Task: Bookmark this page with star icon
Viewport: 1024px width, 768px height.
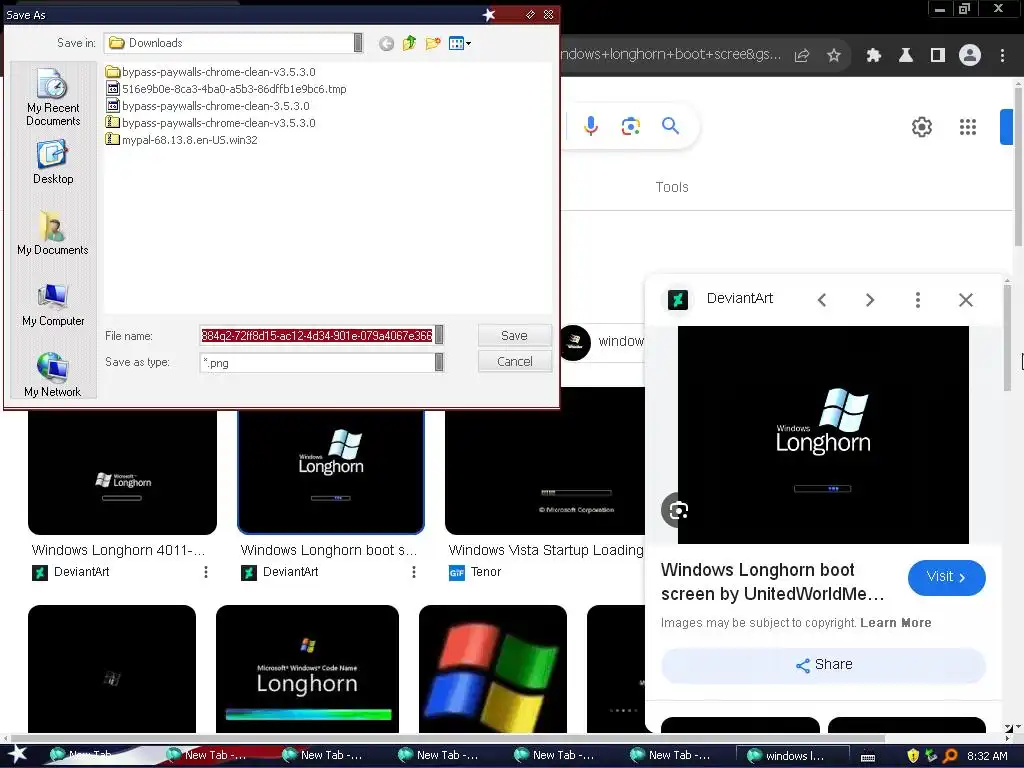Action: pyautogui.click(x=834, y=56)
